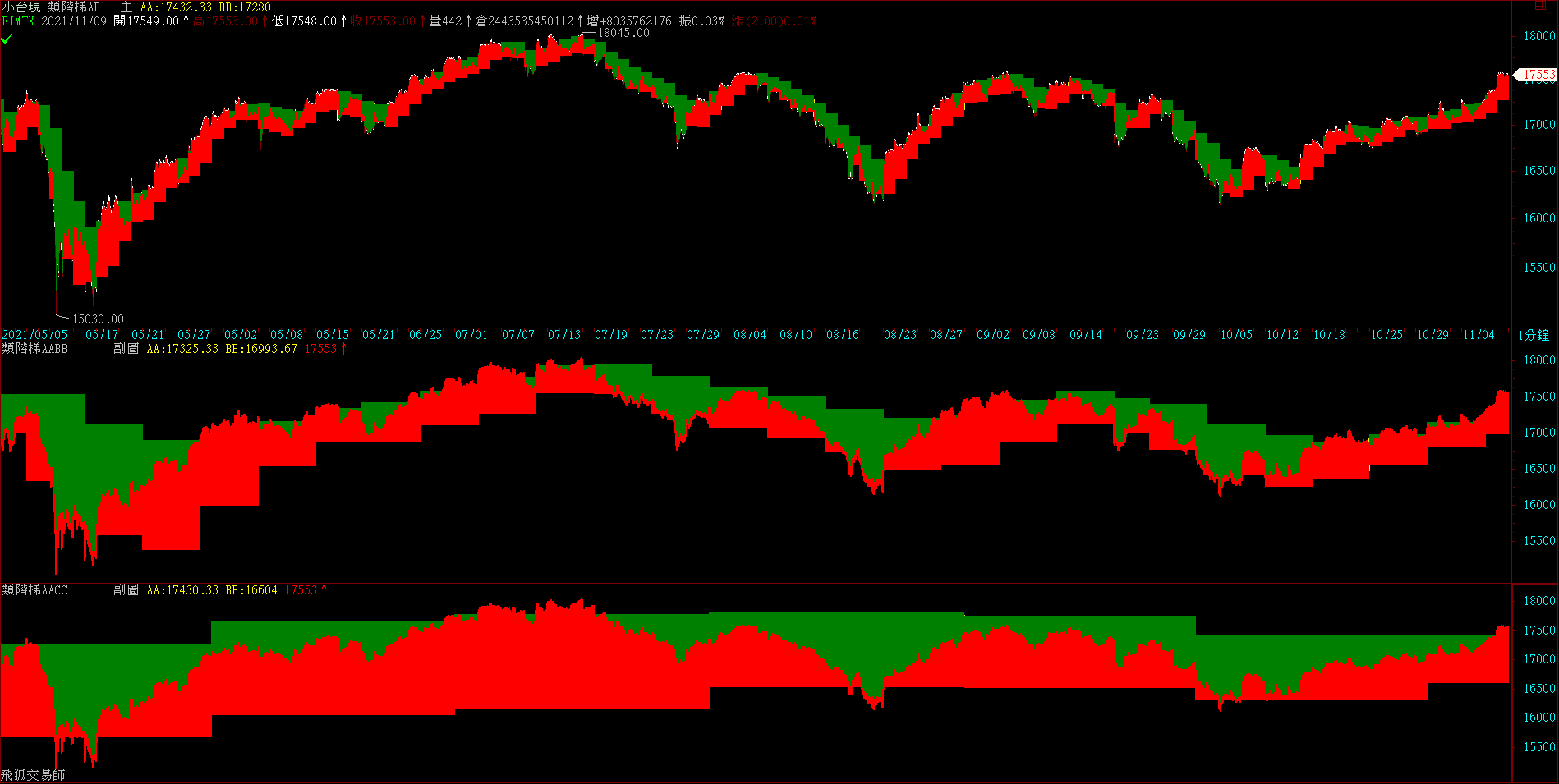The width and height of the screenshot is (1559, 784).
Task: Click the 18000 level on 類階梯AABB axis
Action: point(1539,360)
